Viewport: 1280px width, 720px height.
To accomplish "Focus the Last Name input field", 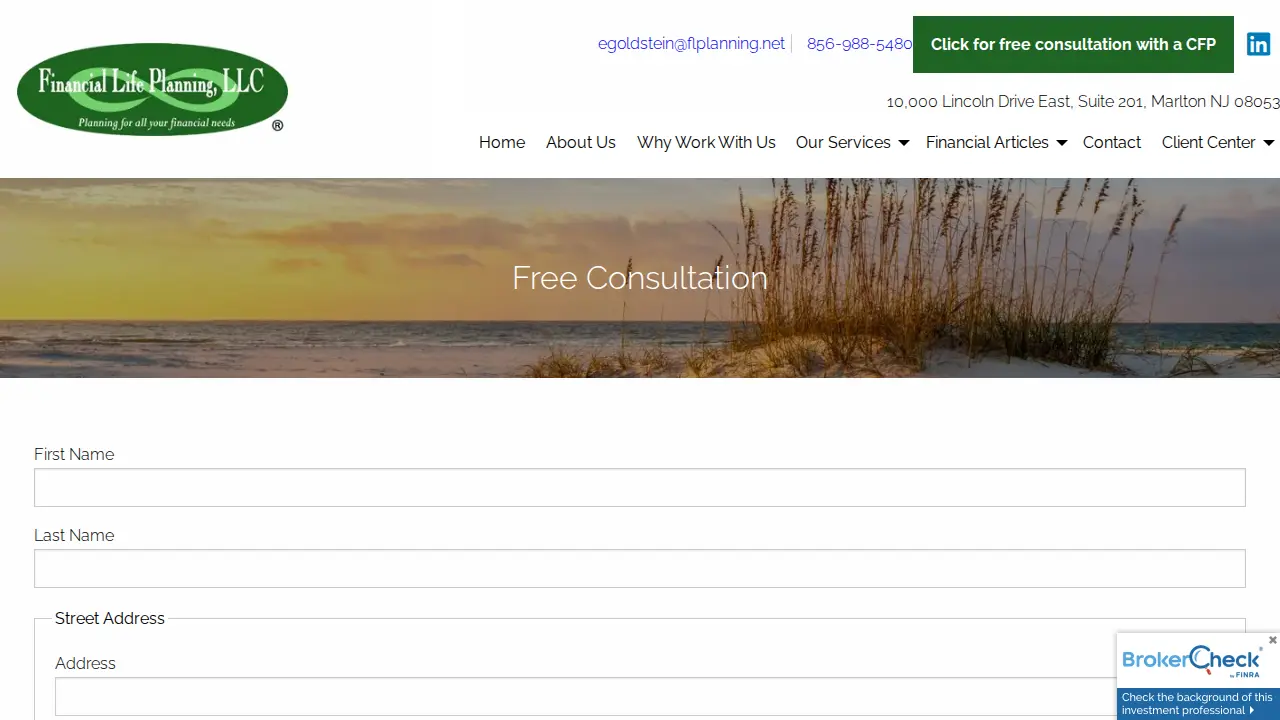I will (640, 569).
